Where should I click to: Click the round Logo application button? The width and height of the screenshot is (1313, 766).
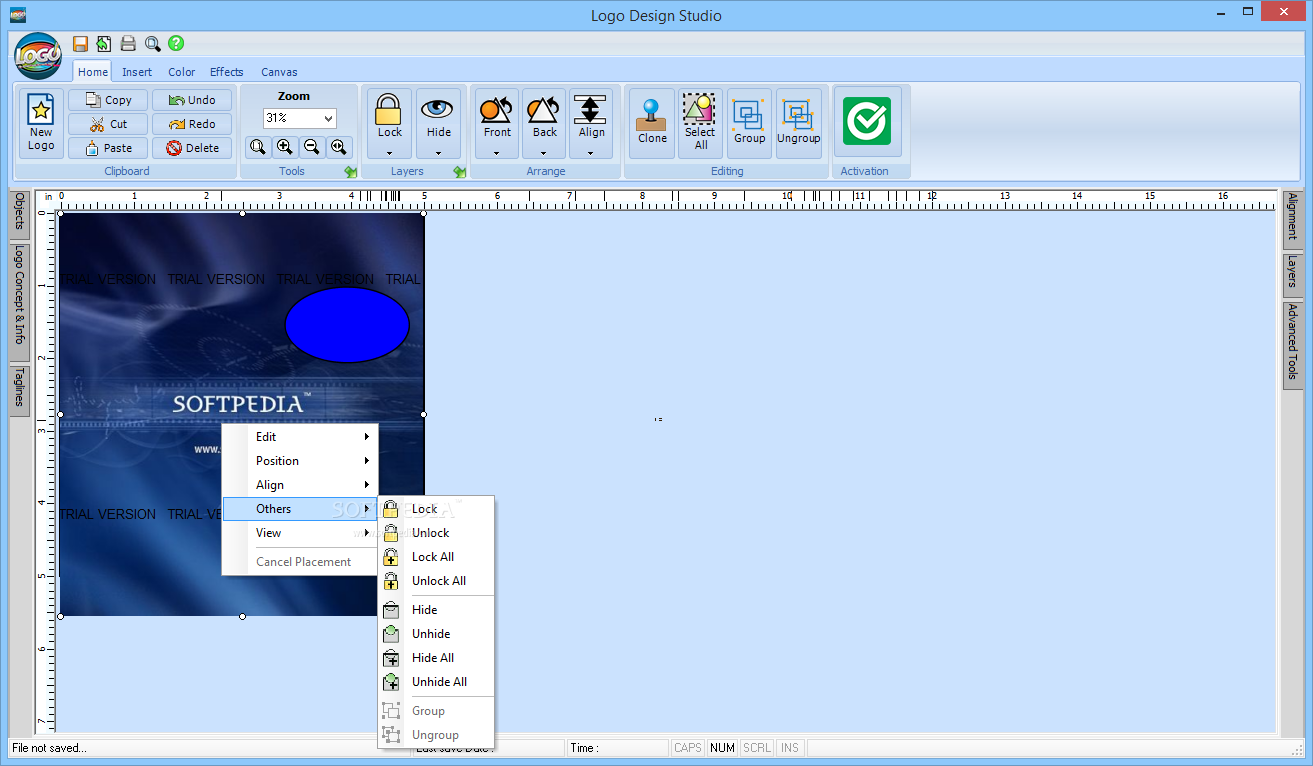pyautogui.click(x=39, y=56)
